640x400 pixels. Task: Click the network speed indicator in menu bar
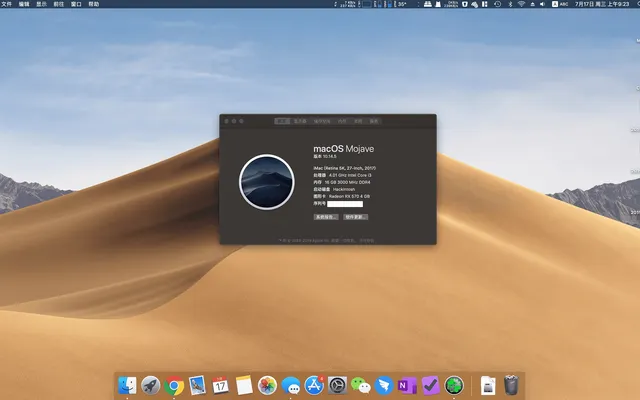click(347, 4)
